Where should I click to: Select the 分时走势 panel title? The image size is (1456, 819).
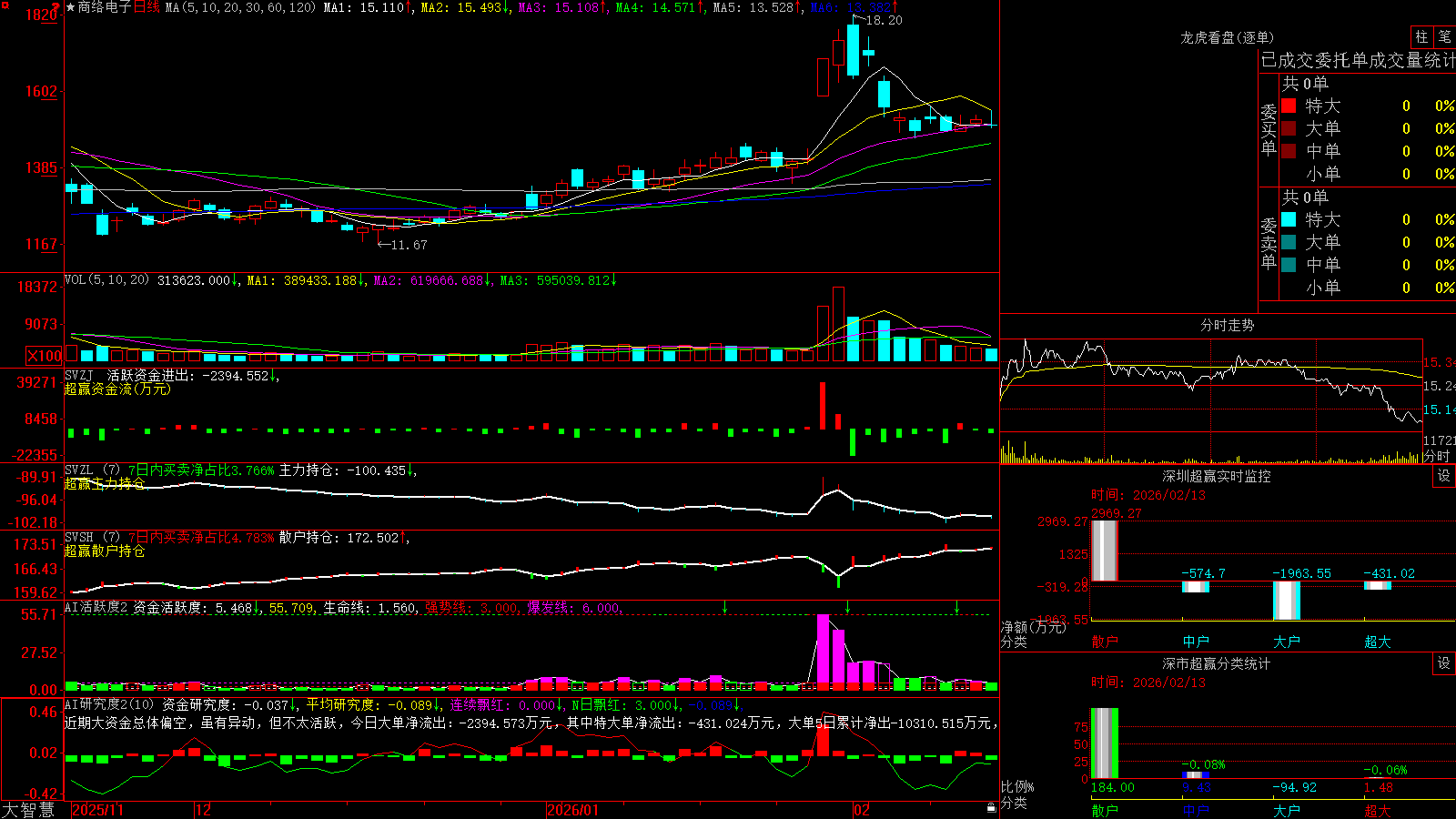[1227, 325]
